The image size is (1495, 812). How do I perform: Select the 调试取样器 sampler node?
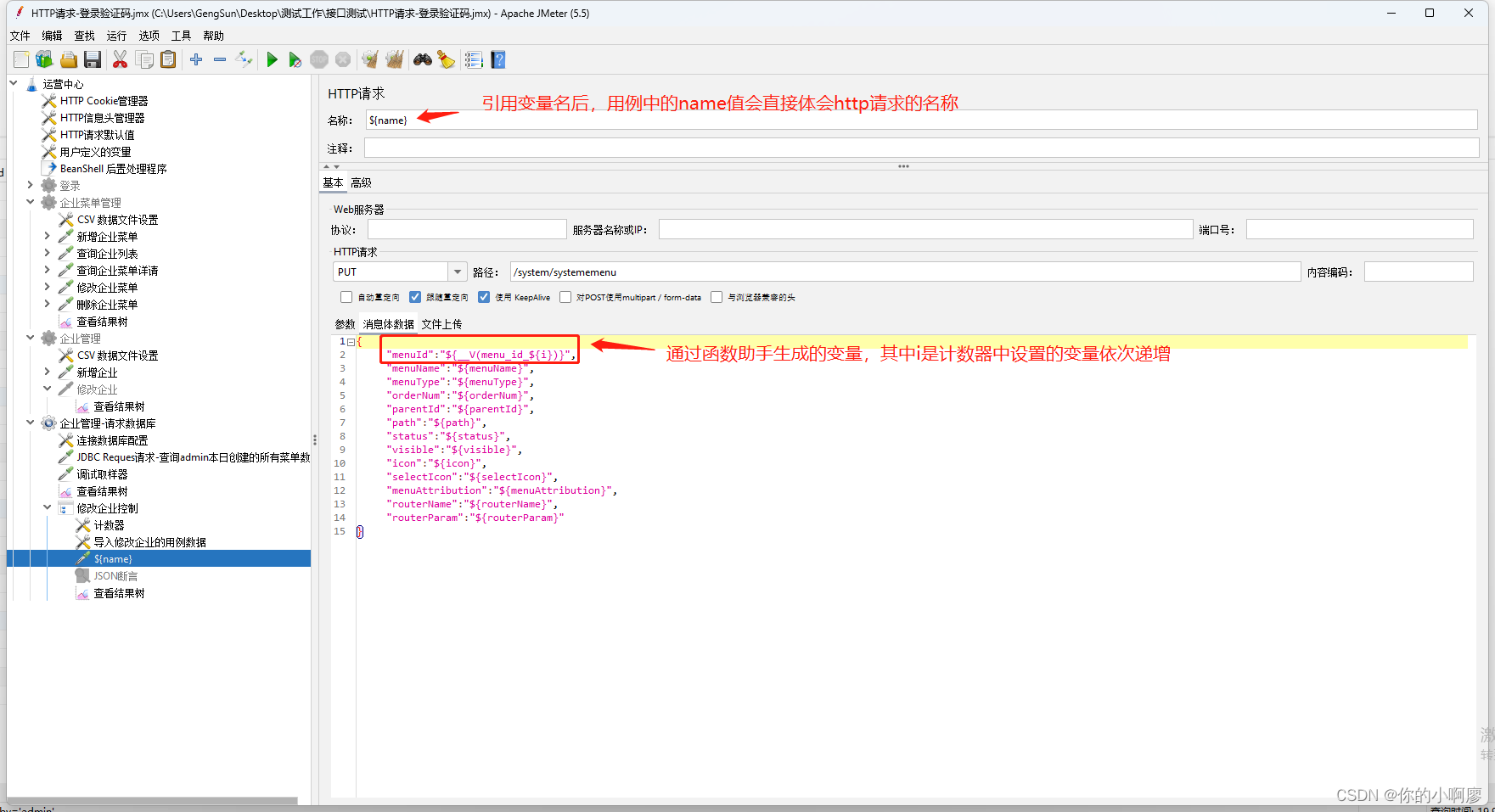tap(102, 474)
